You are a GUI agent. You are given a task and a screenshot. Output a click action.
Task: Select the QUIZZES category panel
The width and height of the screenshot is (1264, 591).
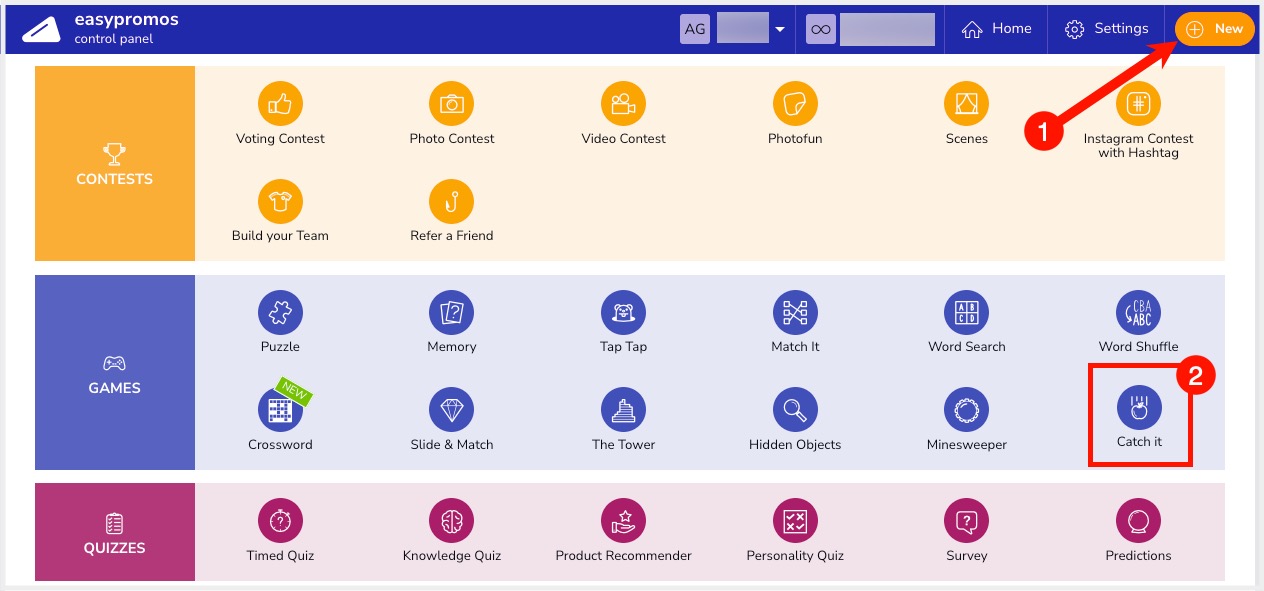[115, 532]
